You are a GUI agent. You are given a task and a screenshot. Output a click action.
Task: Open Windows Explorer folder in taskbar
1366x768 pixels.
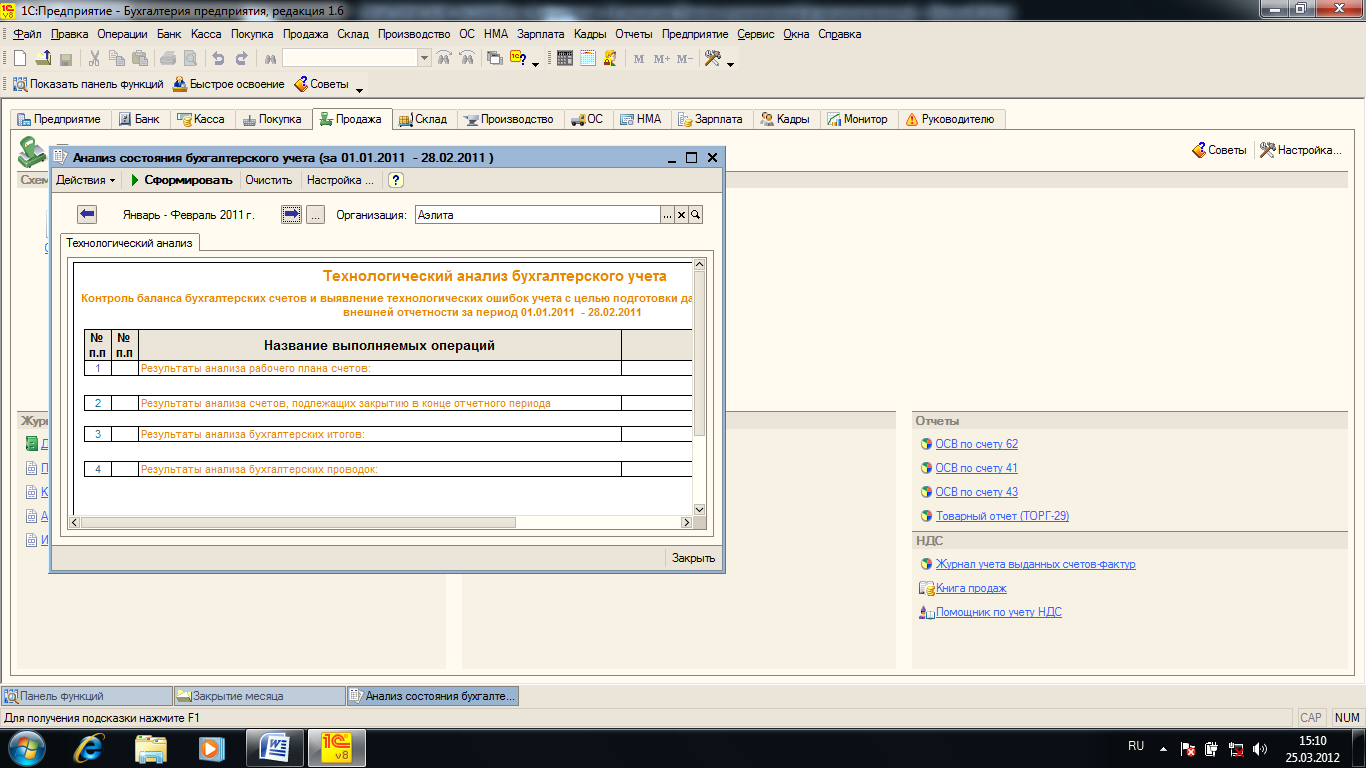click(x=151, y=747)
